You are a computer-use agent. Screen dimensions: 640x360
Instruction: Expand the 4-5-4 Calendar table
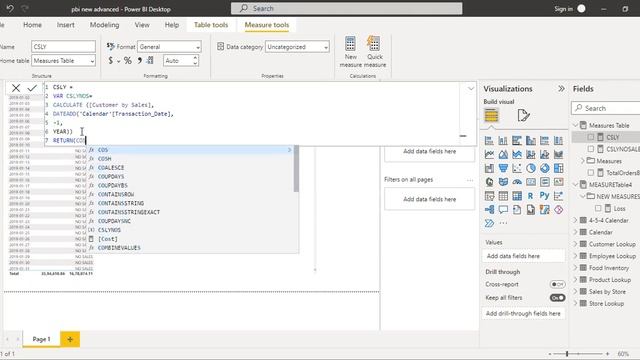pyautogui.click(x=576, y=220)
